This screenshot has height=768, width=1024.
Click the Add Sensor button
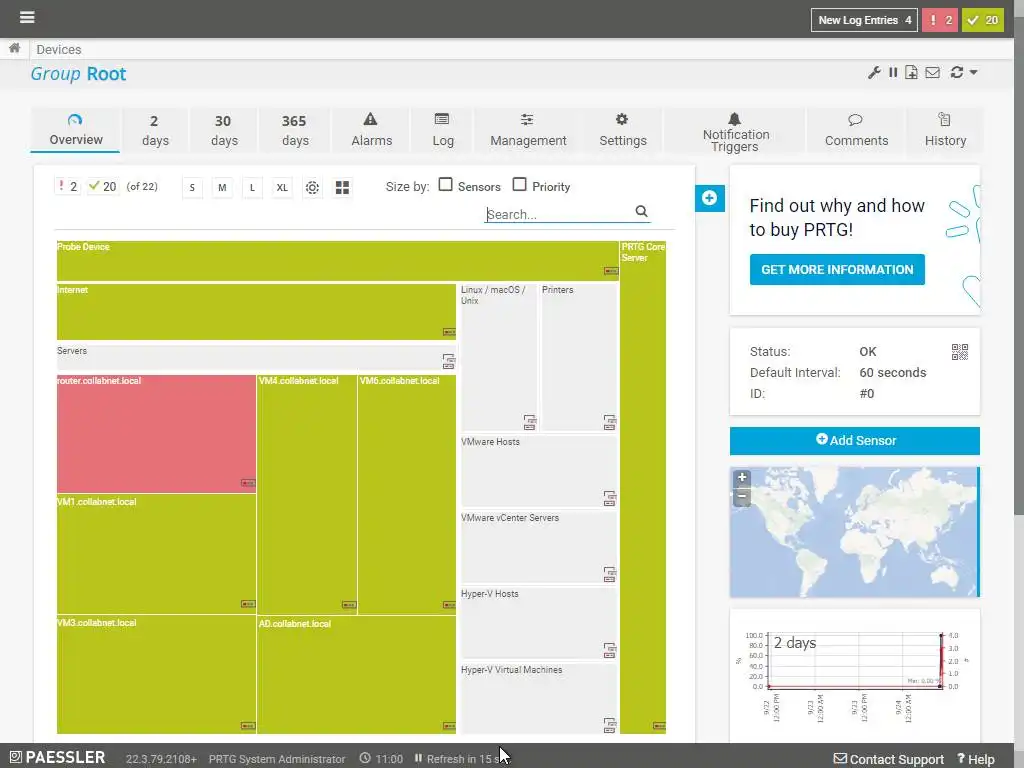[x=854, y=441]
